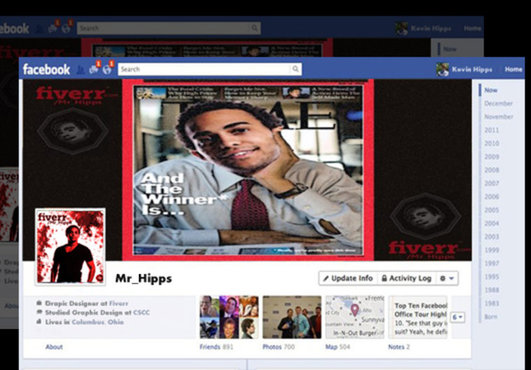The width and height of the screenshot is (531, 370).
Task: Click Friends 891 label
Action: pos(216,347)
